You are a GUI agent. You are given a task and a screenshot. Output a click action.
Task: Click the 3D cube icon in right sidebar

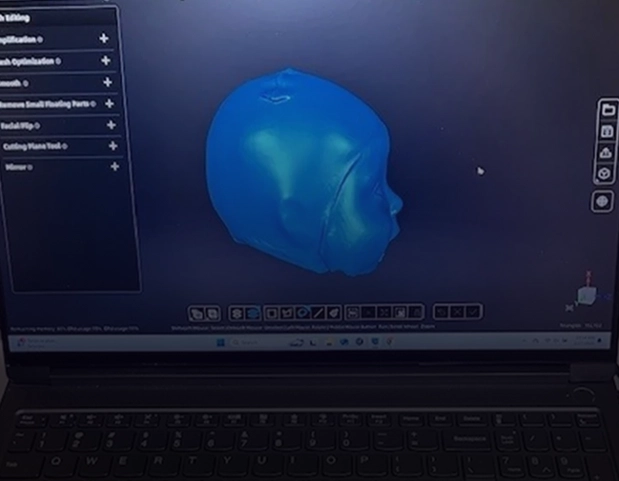coord(604,174)
